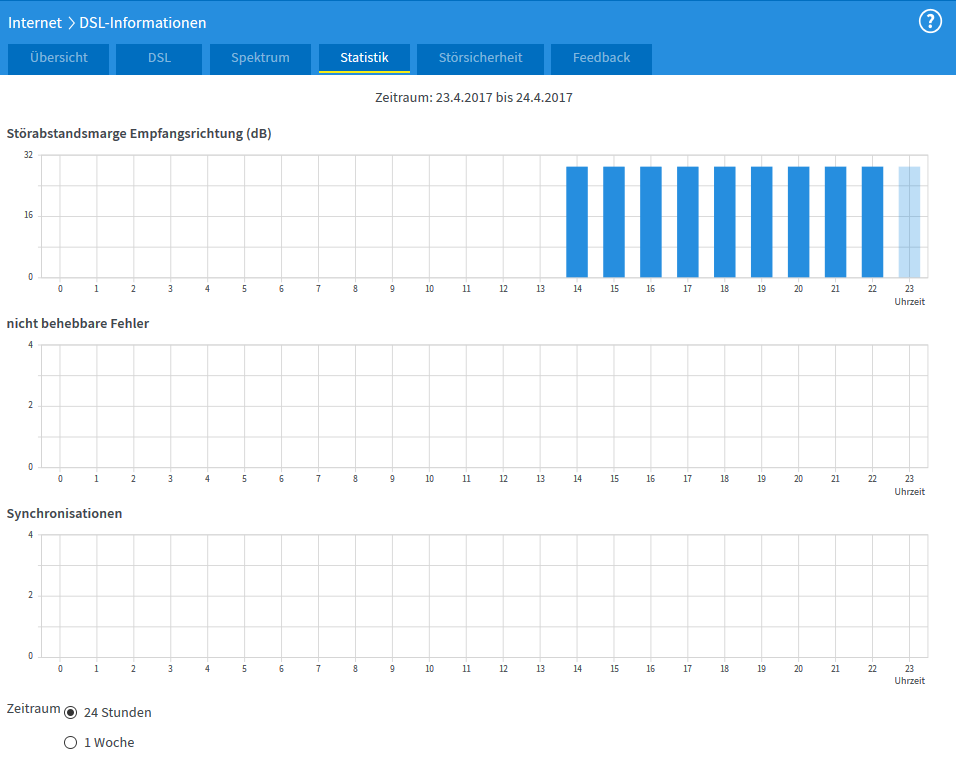Go to the Feedback tab
This screenshot has height=762, width=956.
click(601, 58)
